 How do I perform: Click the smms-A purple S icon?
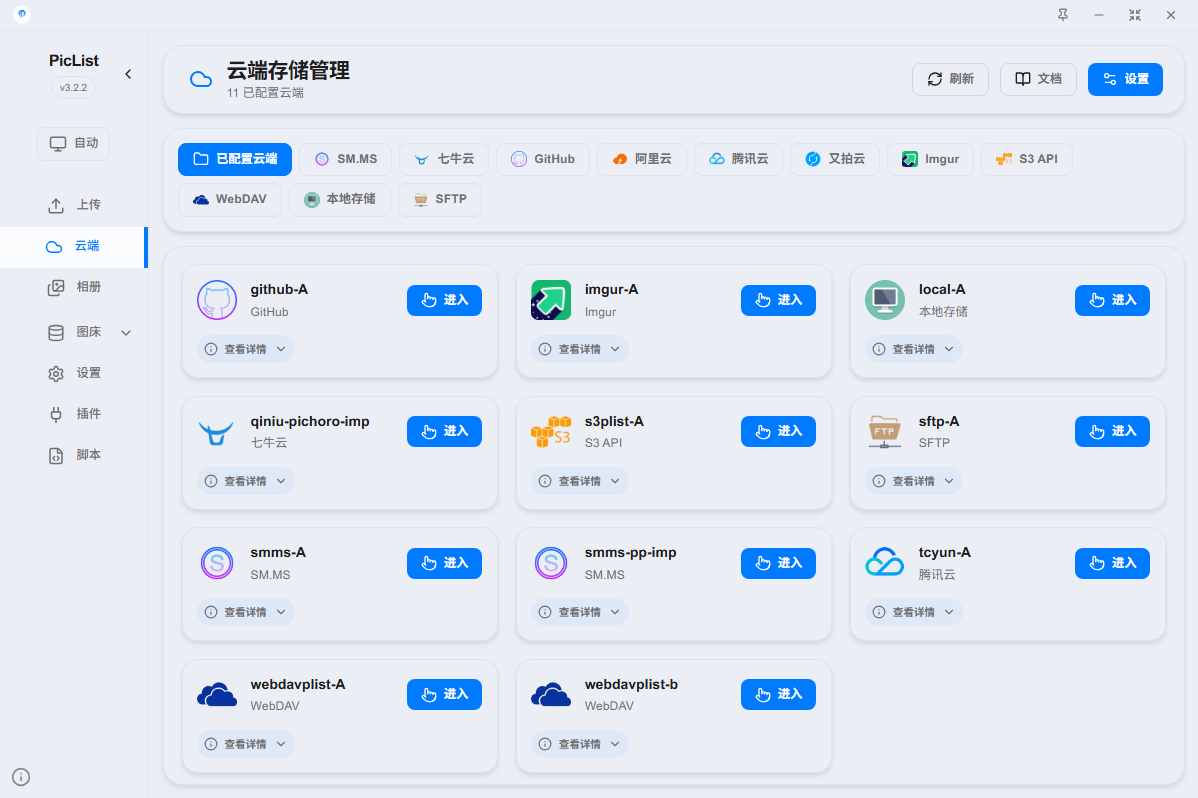217,563
